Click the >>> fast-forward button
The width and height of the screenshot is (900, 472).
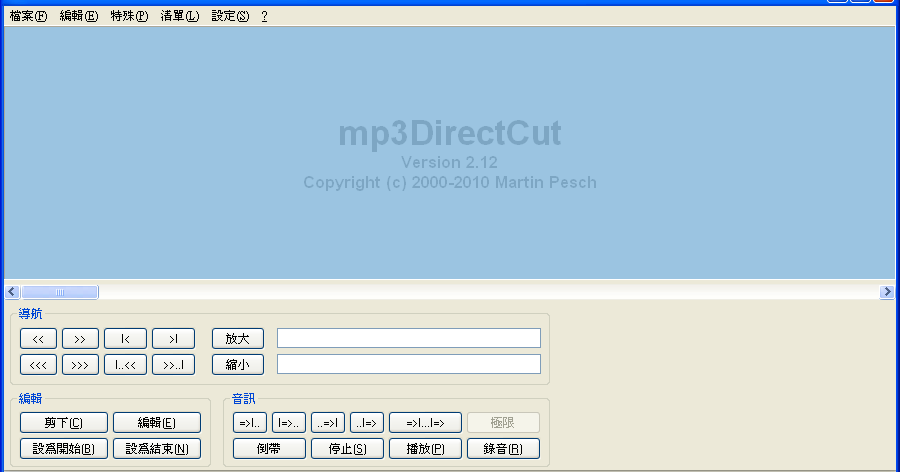(80, 365)
